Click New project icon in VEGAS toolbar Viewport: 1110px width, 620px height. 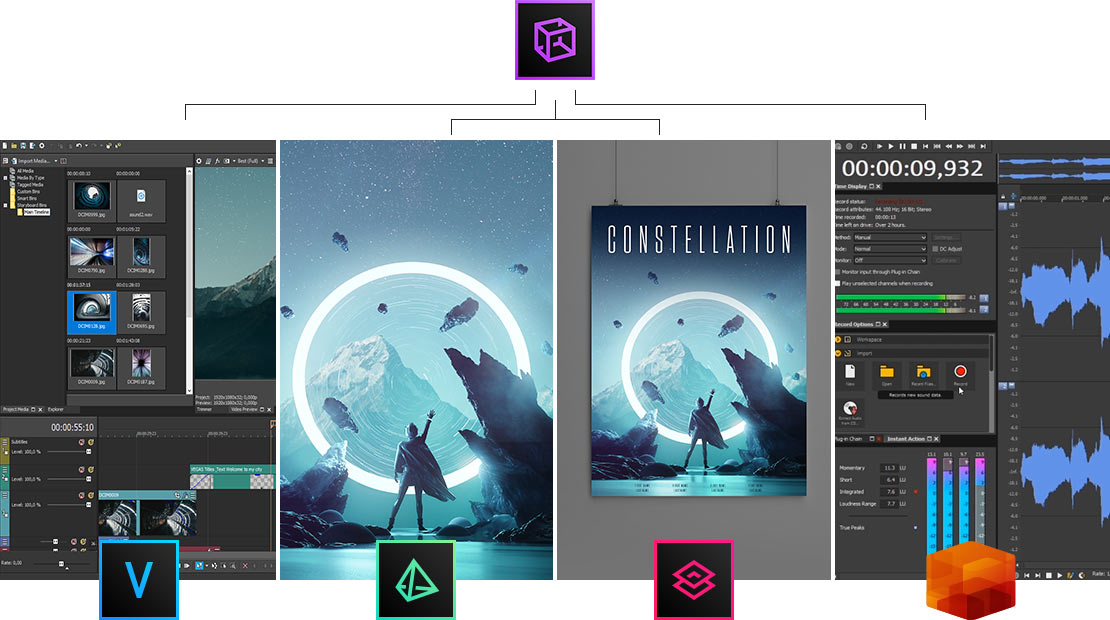5,146
